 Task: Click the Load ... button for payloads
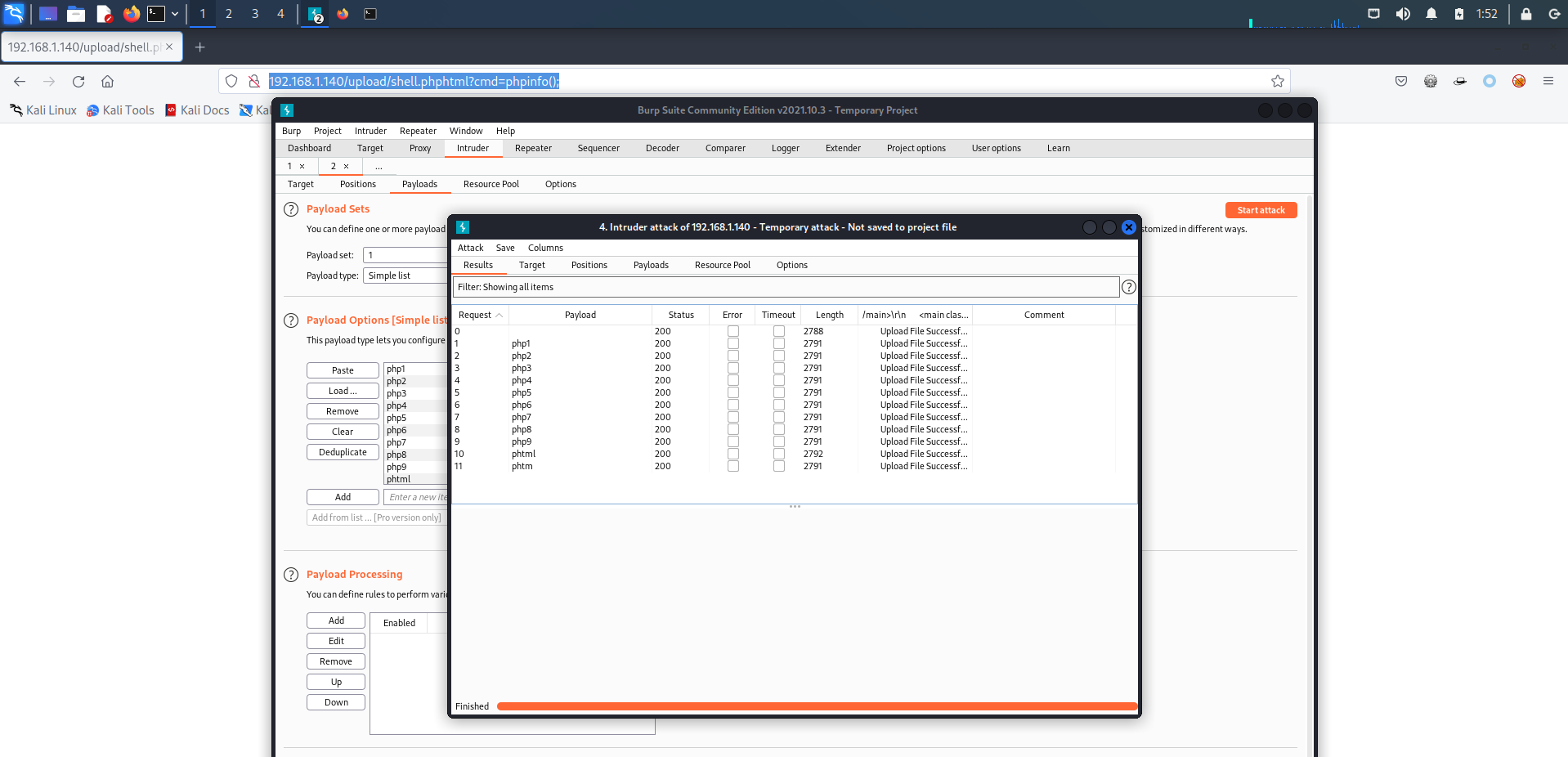click(x=343, y=391)
